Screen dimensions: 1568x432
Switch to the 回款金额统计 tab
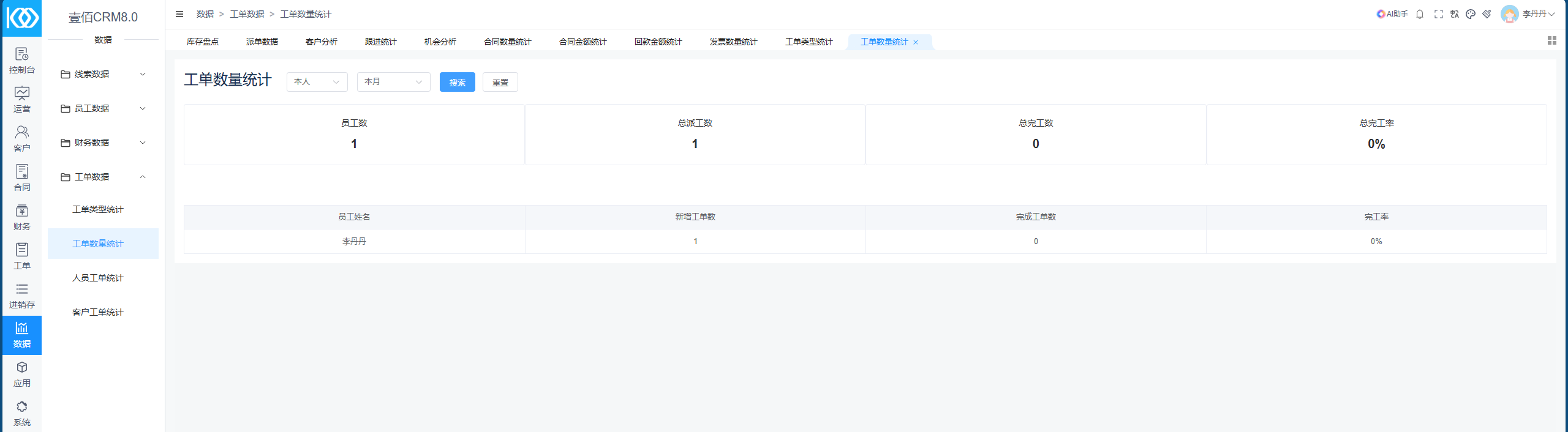click(x=658, y=42)
